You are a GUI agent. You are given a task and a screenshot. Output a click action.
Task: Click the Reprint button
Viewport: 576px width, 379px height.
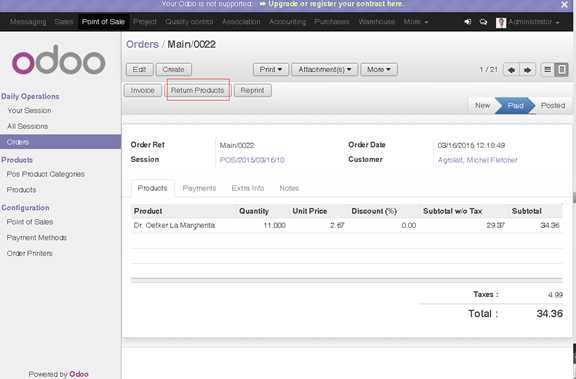click(252, 90)
